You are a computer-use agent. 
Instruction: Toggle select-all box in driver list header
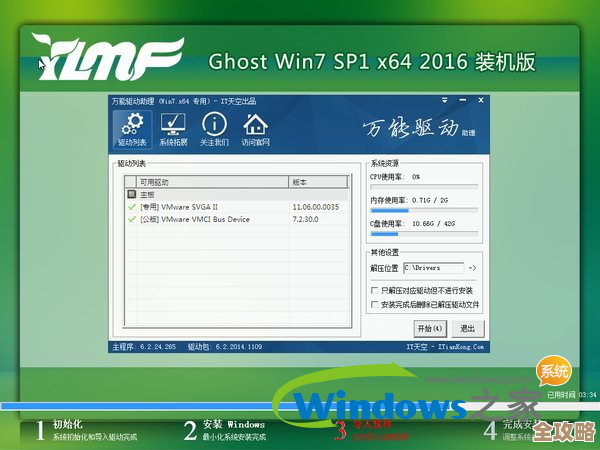pyautogui.click(x=130, y=183)
